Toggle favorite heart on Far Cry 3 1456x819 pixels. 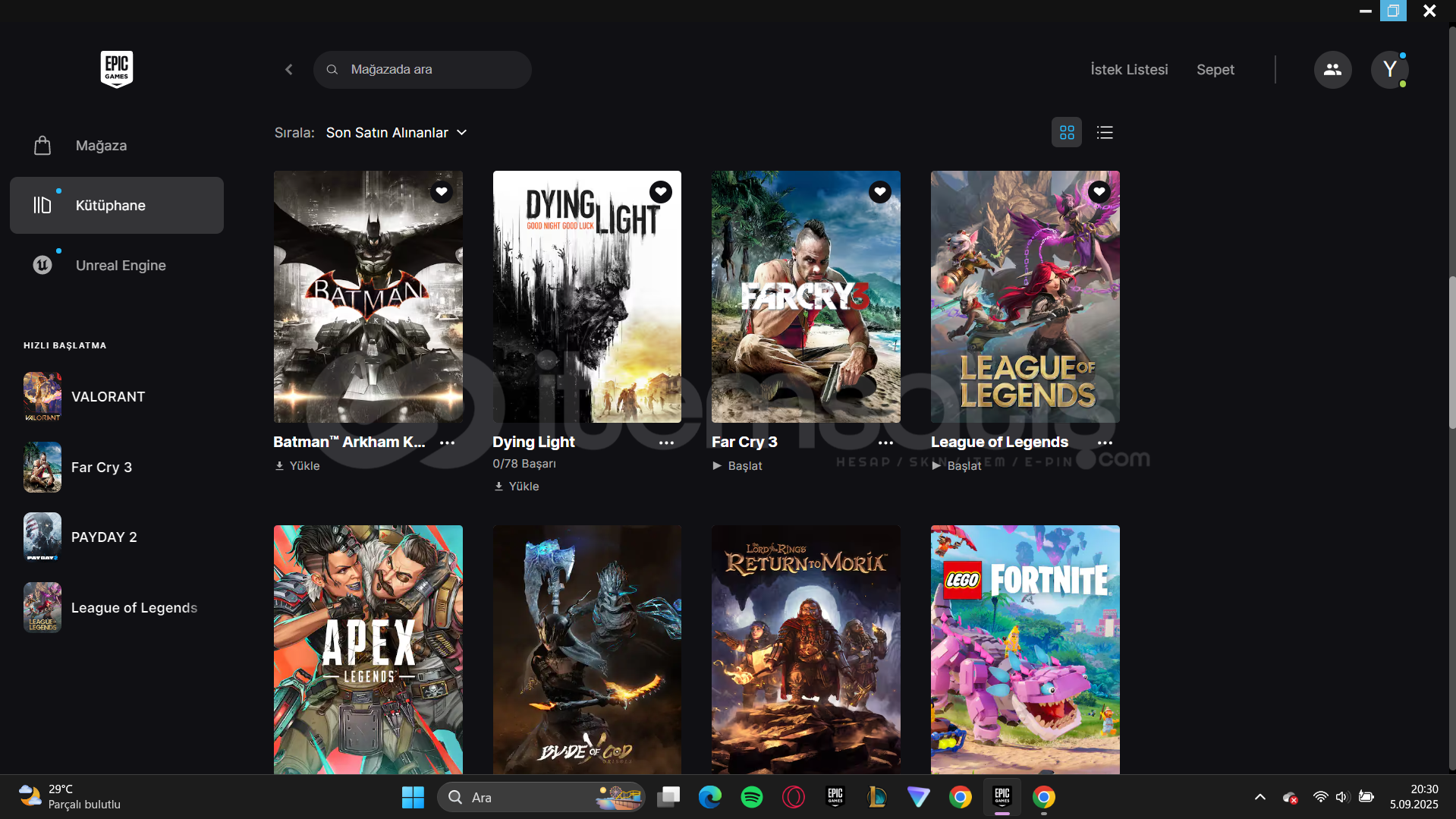coord(880,192)
